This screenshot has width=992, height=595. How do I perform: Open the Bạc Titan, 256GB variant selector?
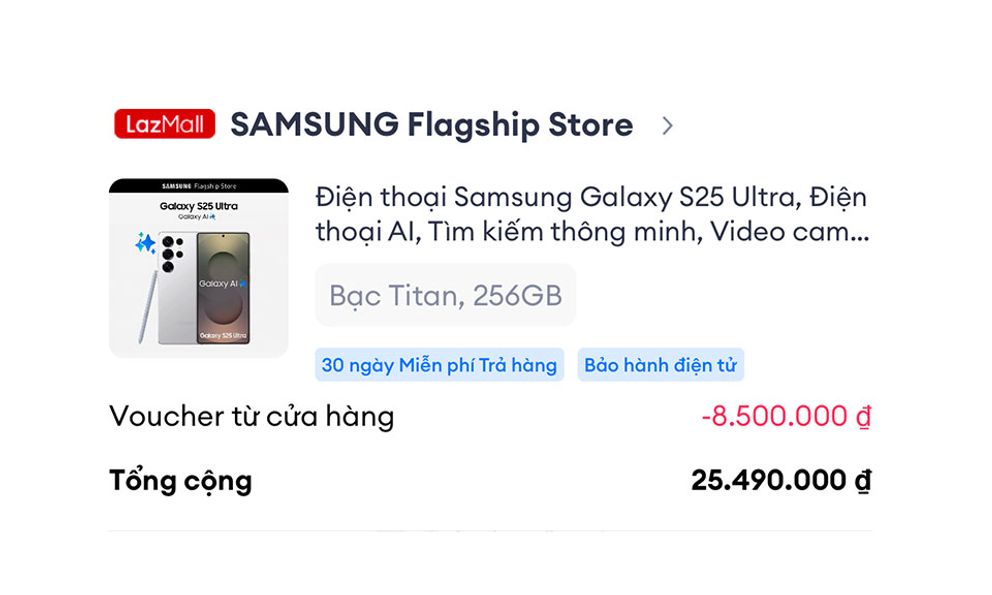click(445, 295)
